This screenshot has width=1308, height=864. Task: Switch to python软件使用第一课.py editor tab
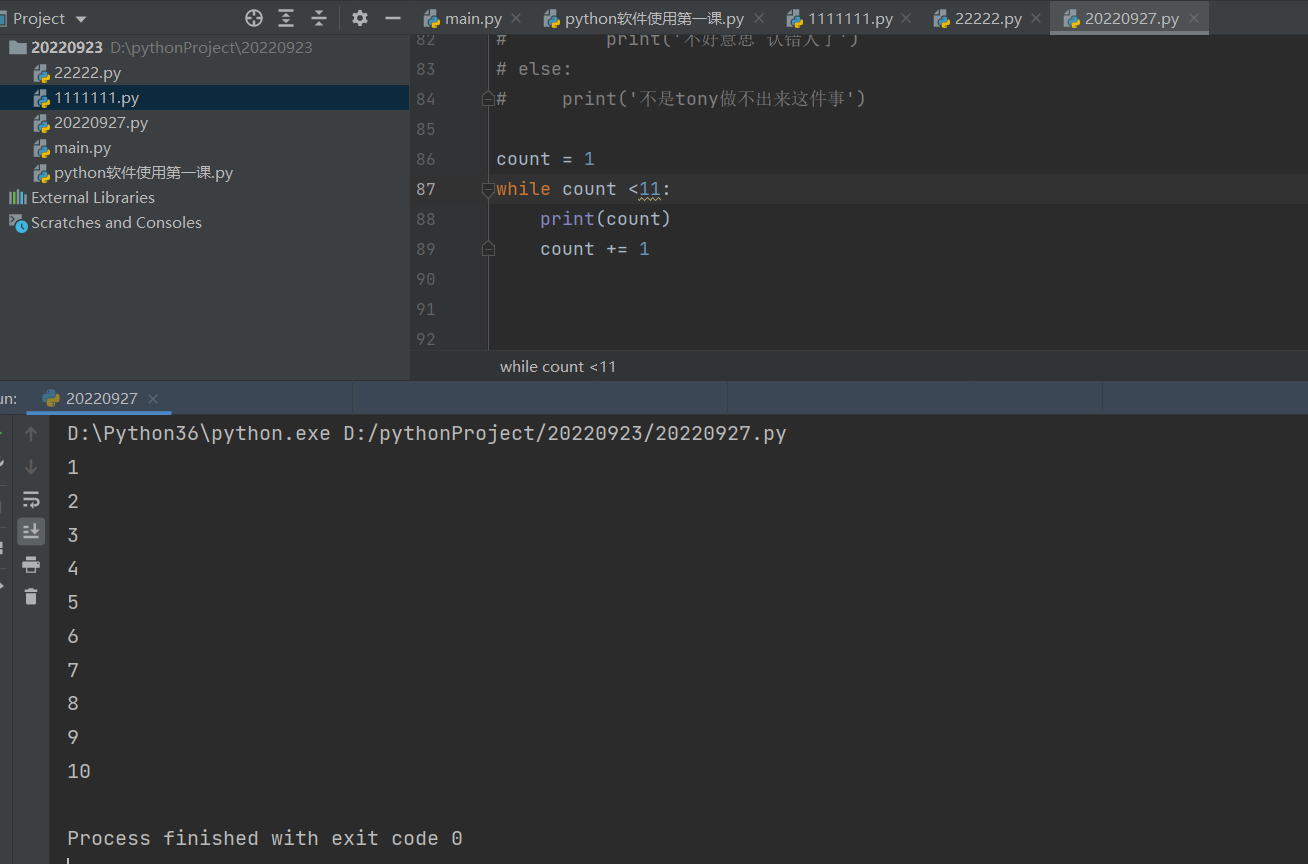(654, 19)
